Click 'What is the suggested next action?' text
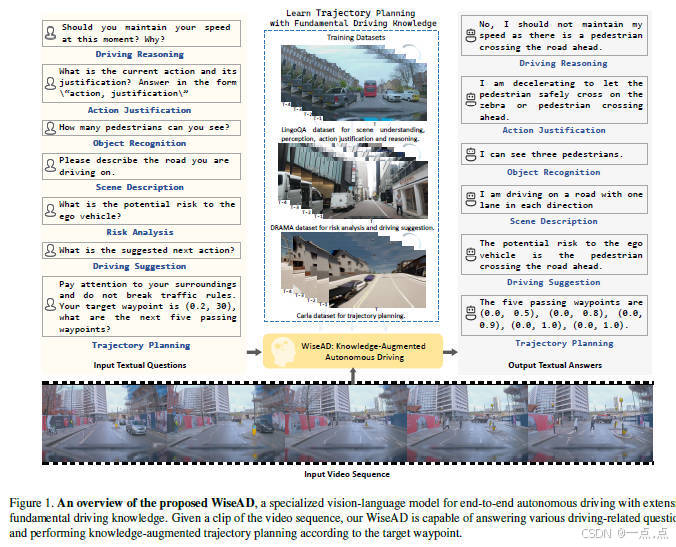 147,250
